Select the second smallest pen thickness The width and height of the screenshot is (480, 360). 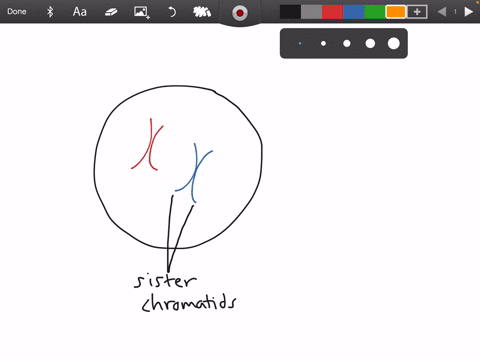click(323, 43)
